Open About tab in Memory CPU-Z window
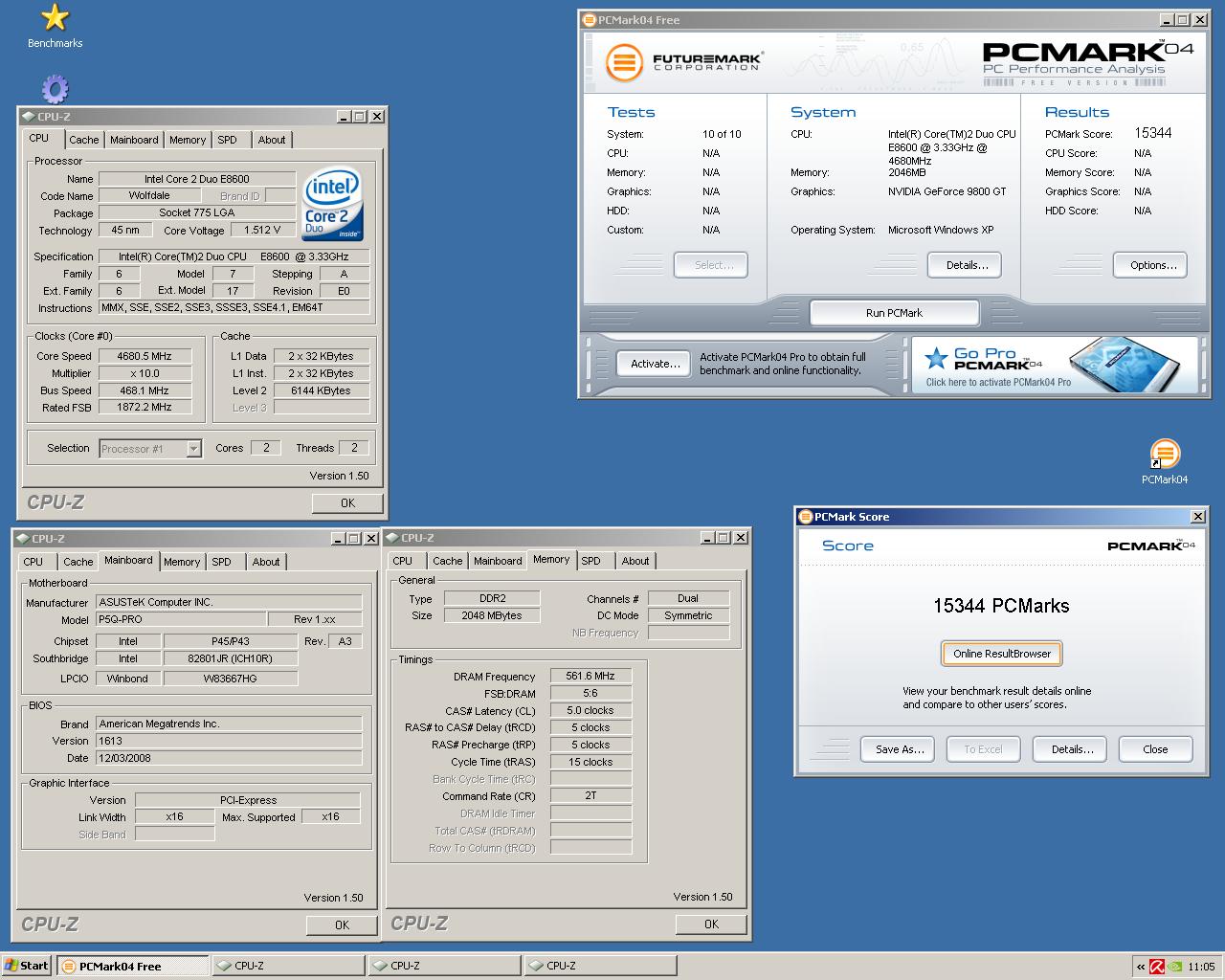The height and width of the screenshot is (980, 1225). point(635,561)
